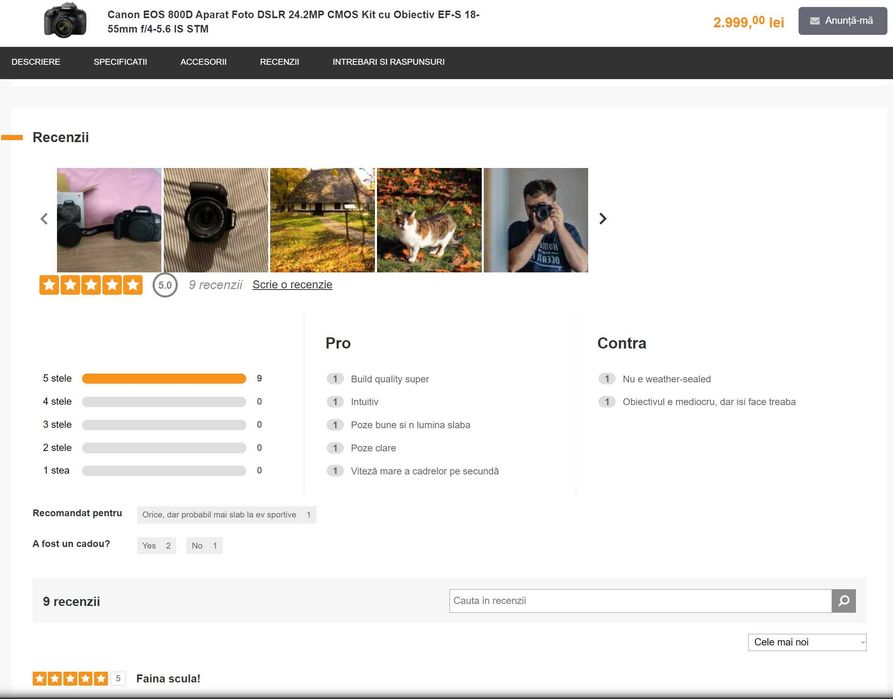893x699 pixels.
Task: Click the previous arrow of review photos
Action: pos(44,219)
